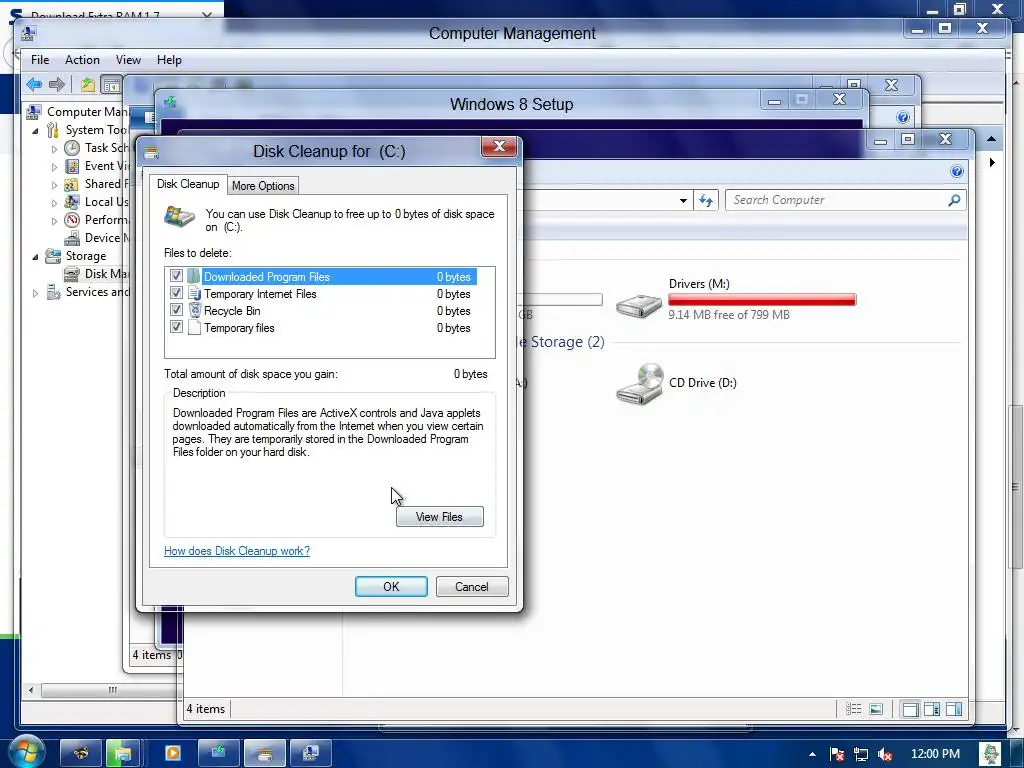This screenshot has height=768, width=1024.
Task: Select the Downloaded Program Files row text
Action: pyautogui.click(x=266, y=277)
